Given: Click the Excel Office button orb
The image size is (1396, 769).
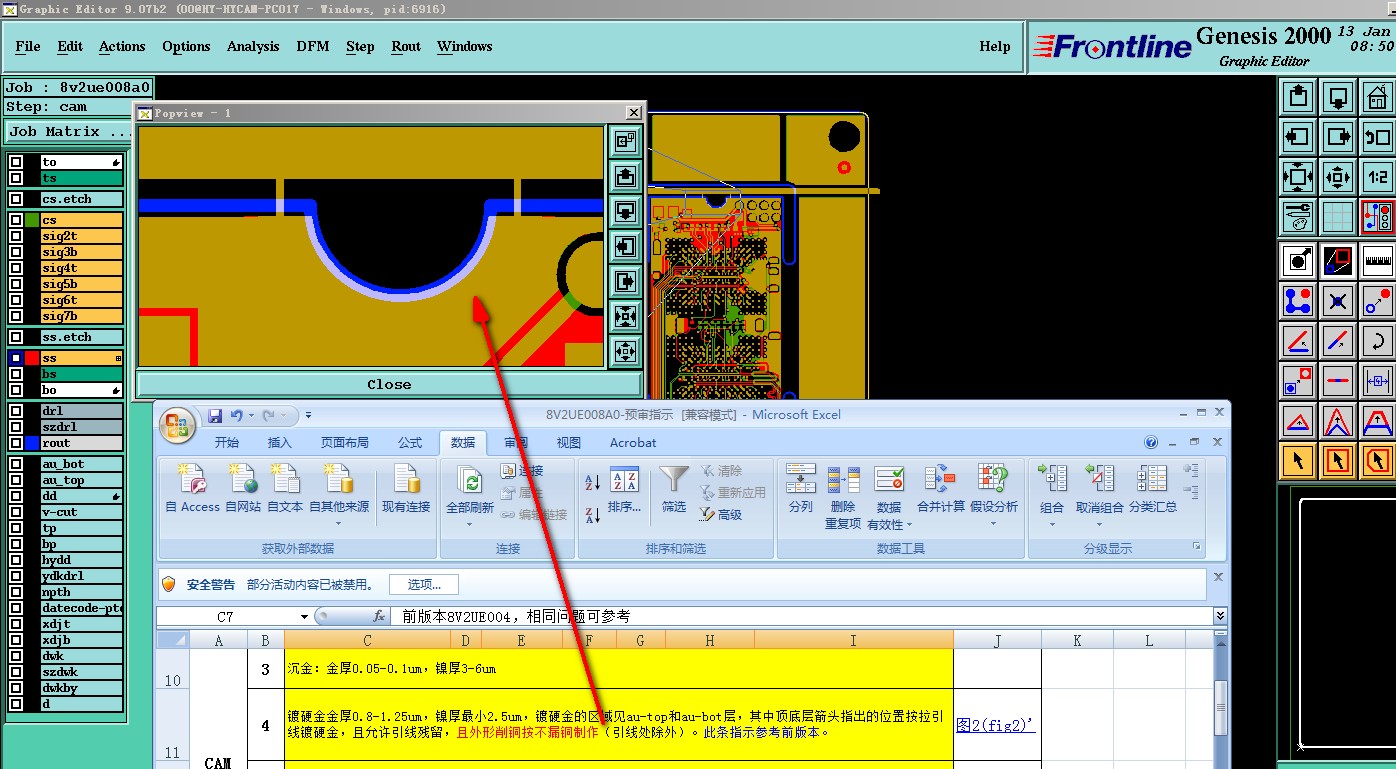Looking at the screenshot, I should tap(178, 426).
